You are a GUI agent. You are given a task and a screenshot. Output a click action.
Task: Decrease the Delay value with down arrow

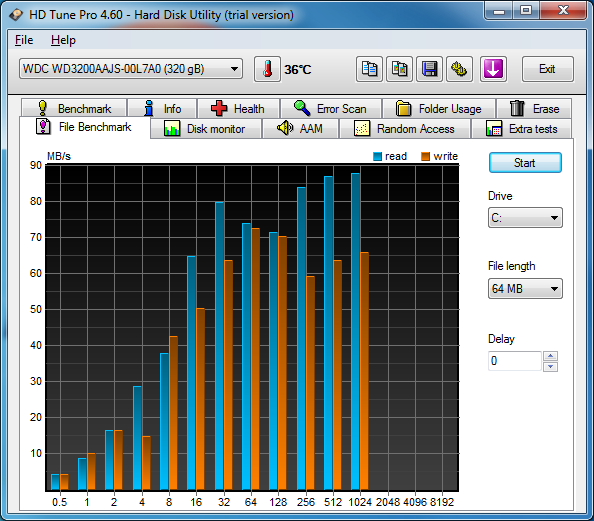550,366
